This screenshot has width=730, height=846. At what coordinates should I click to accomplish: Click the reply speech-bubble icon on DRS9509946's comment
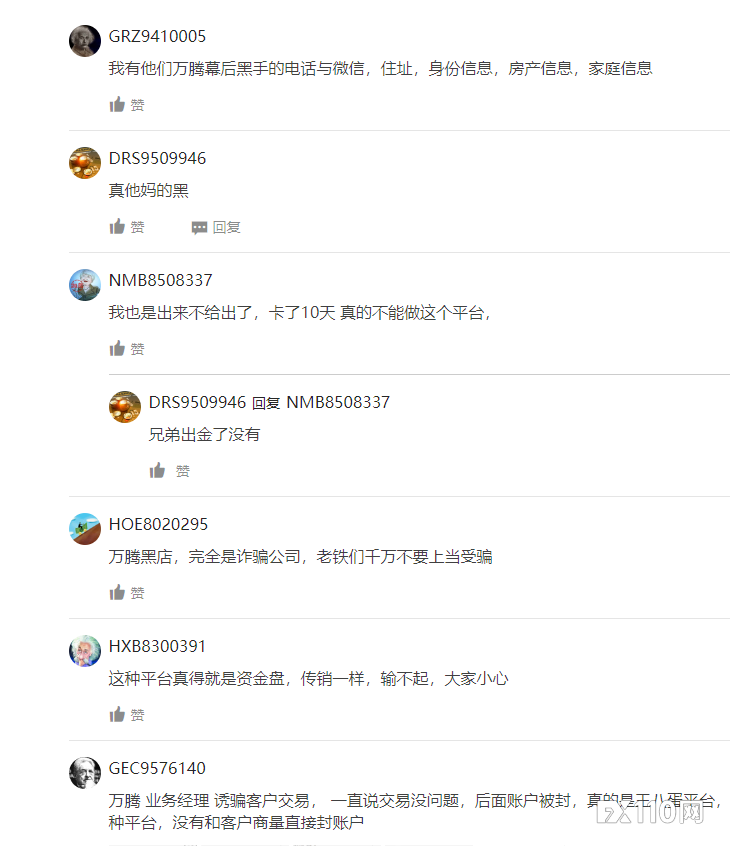pos(199,228)
